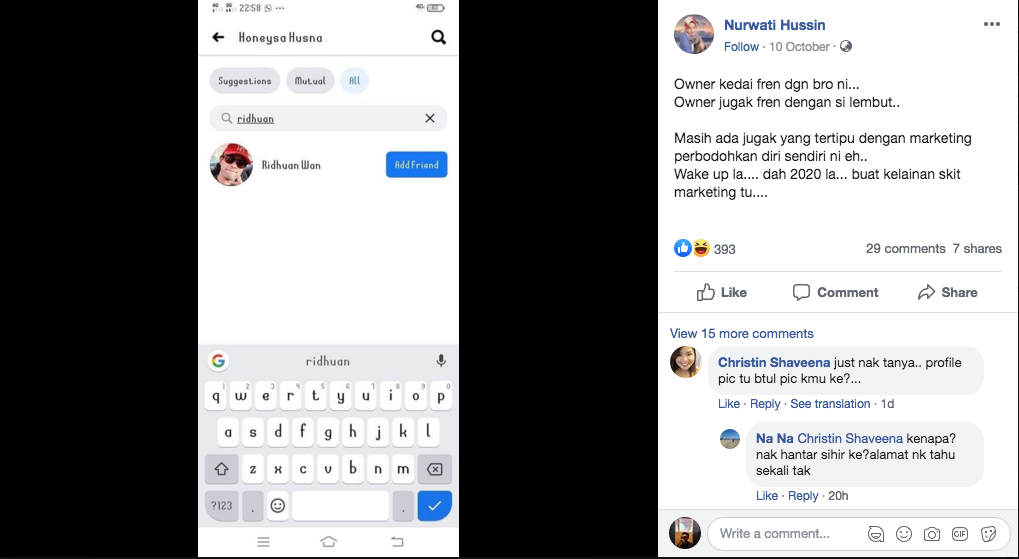
Task: Click the Write a comment input field
Action: [788, 534]
